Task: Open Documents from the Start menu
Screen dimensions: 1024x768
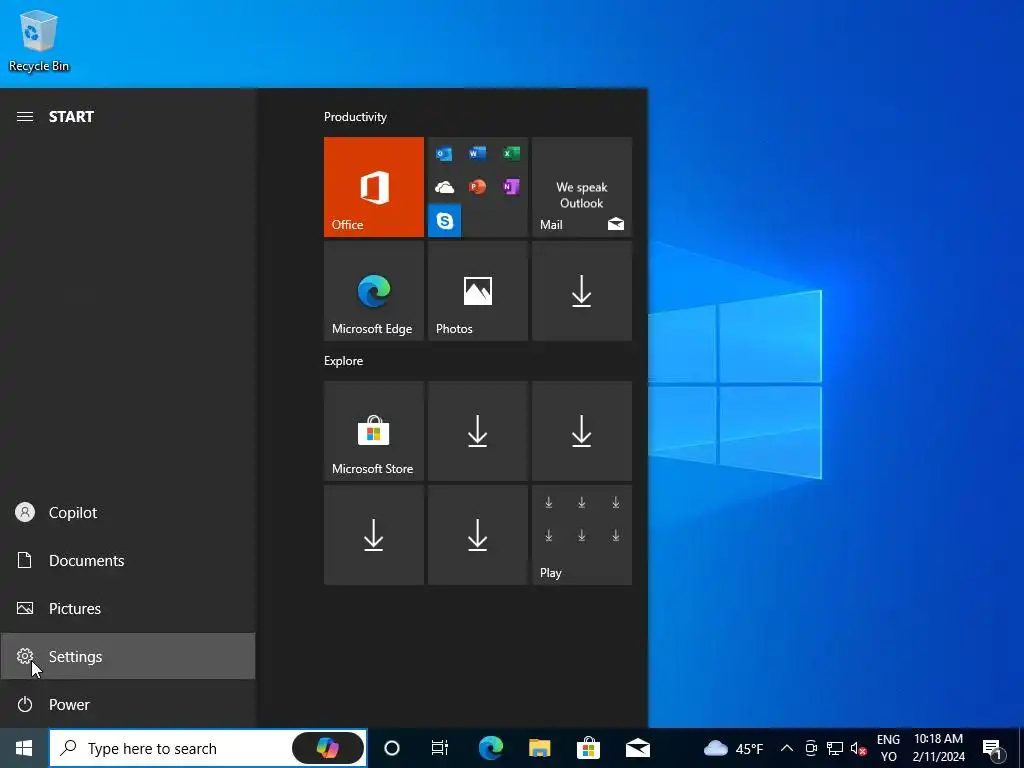Action: 128,560
